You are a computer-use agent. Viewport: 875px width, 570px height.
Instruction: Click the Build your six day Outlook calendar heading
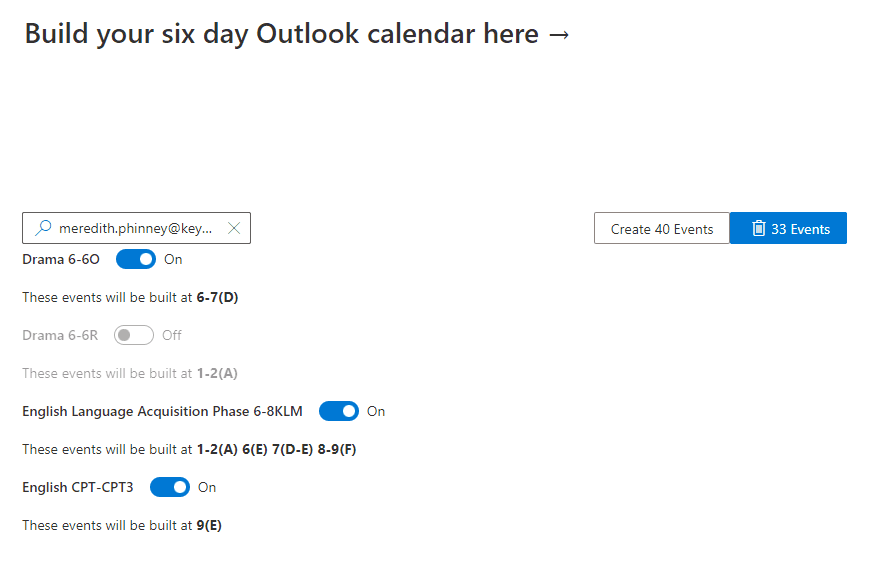(297, 33)
